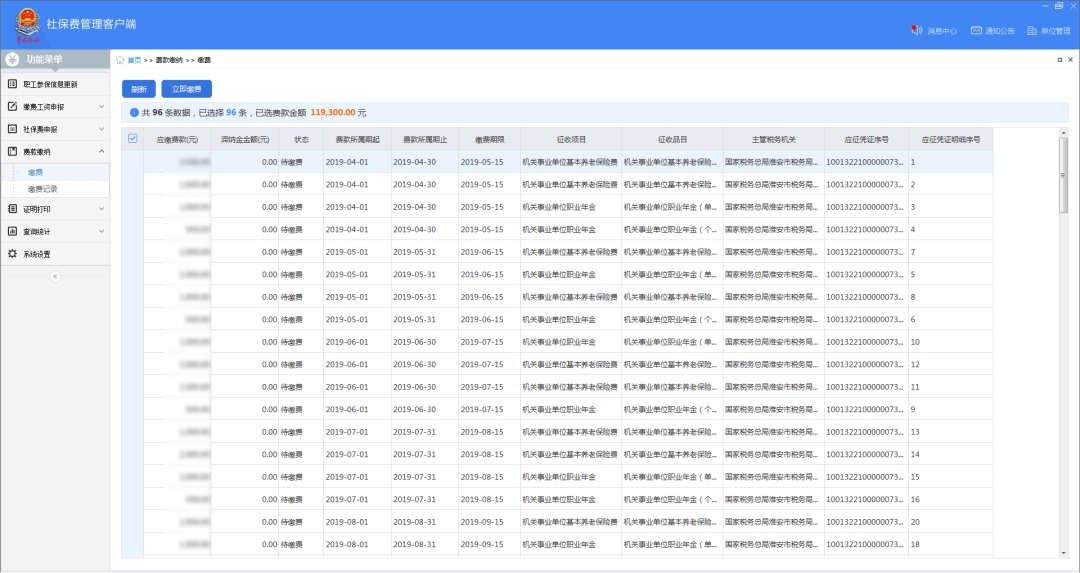
Task: Click the 系统设置 gear icon
Action: (13, 254)
